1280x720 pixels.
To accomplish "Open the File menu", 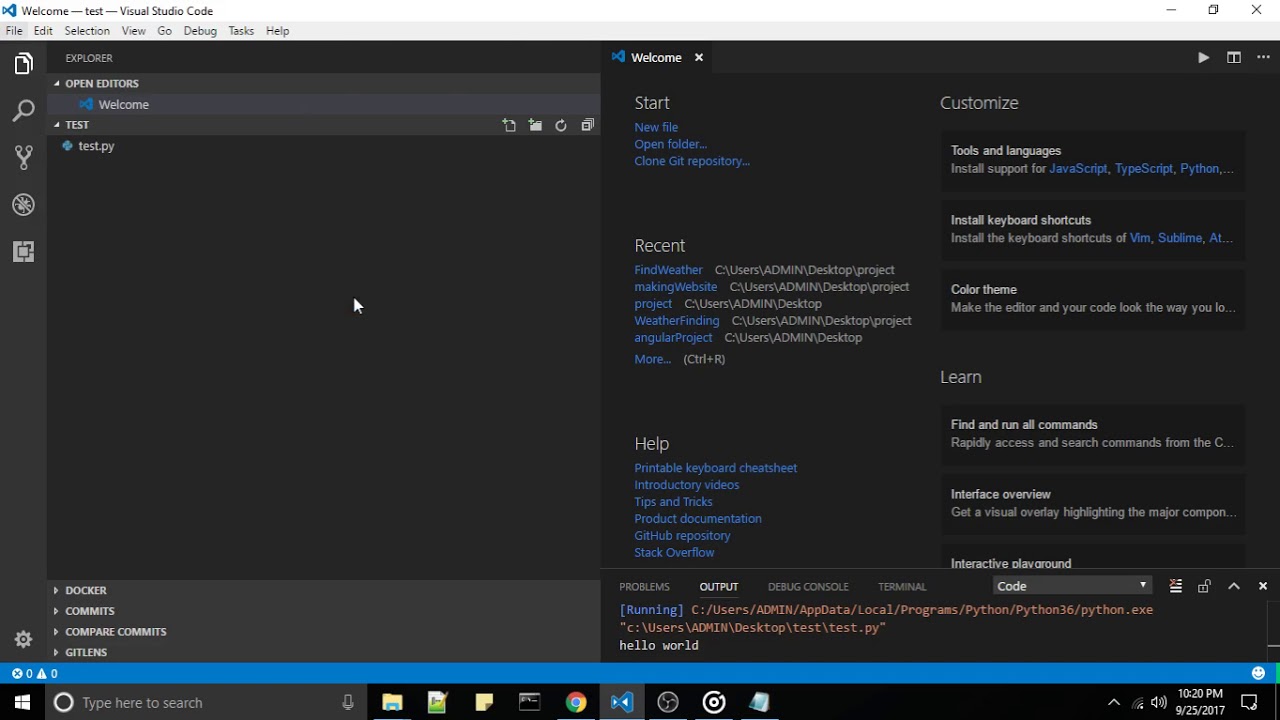I will 14,31.
